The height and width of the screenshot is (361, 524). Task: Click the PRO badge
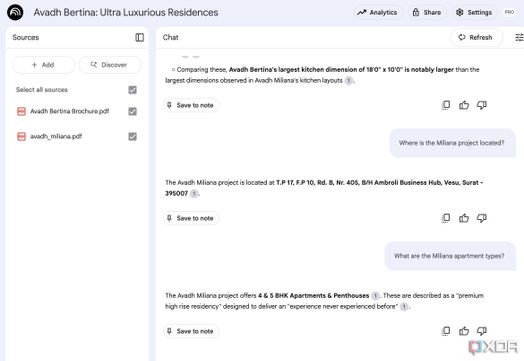tap(509, 12)
